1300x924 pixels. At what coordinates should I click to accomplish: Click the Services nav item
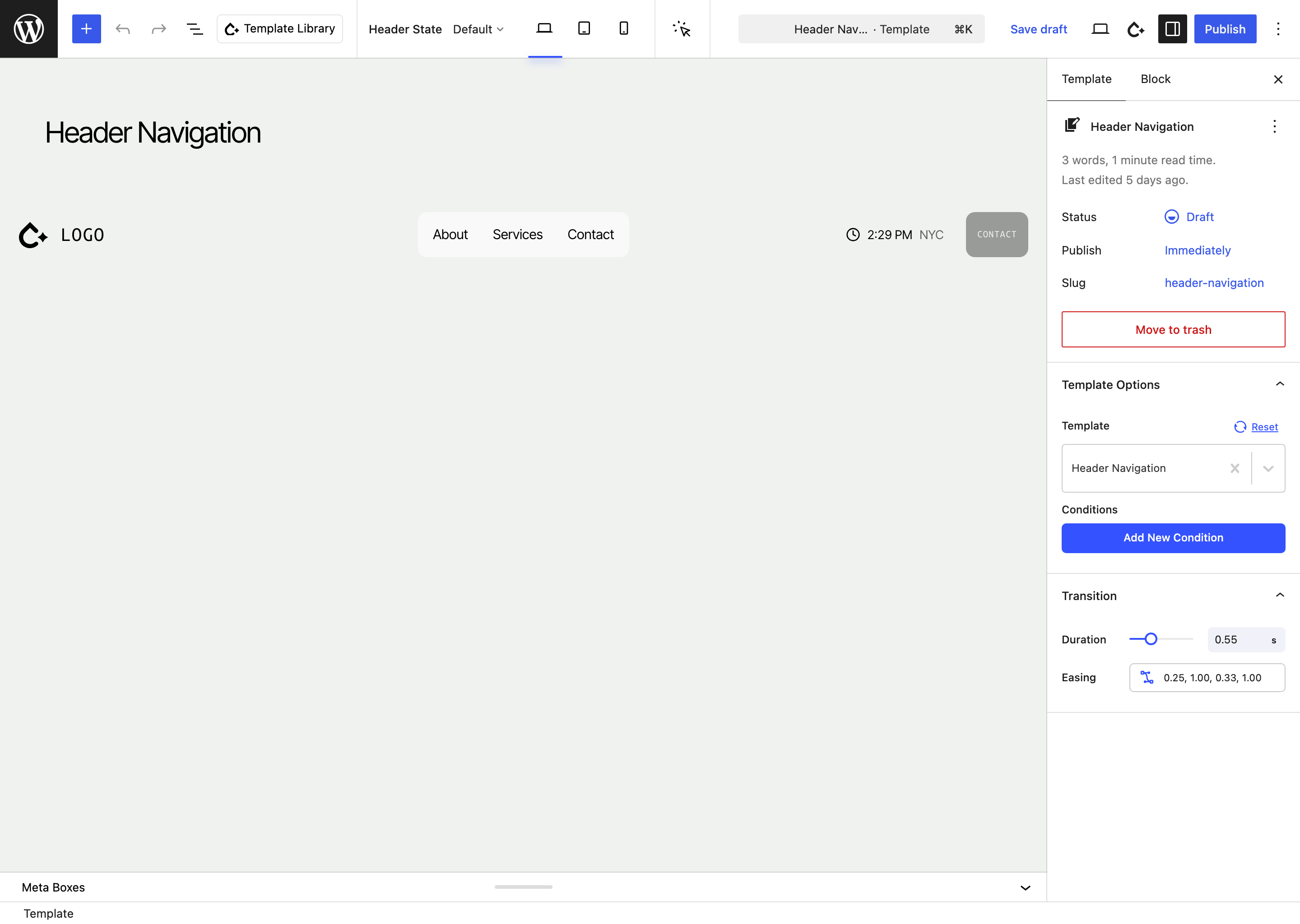pos(517,235)
